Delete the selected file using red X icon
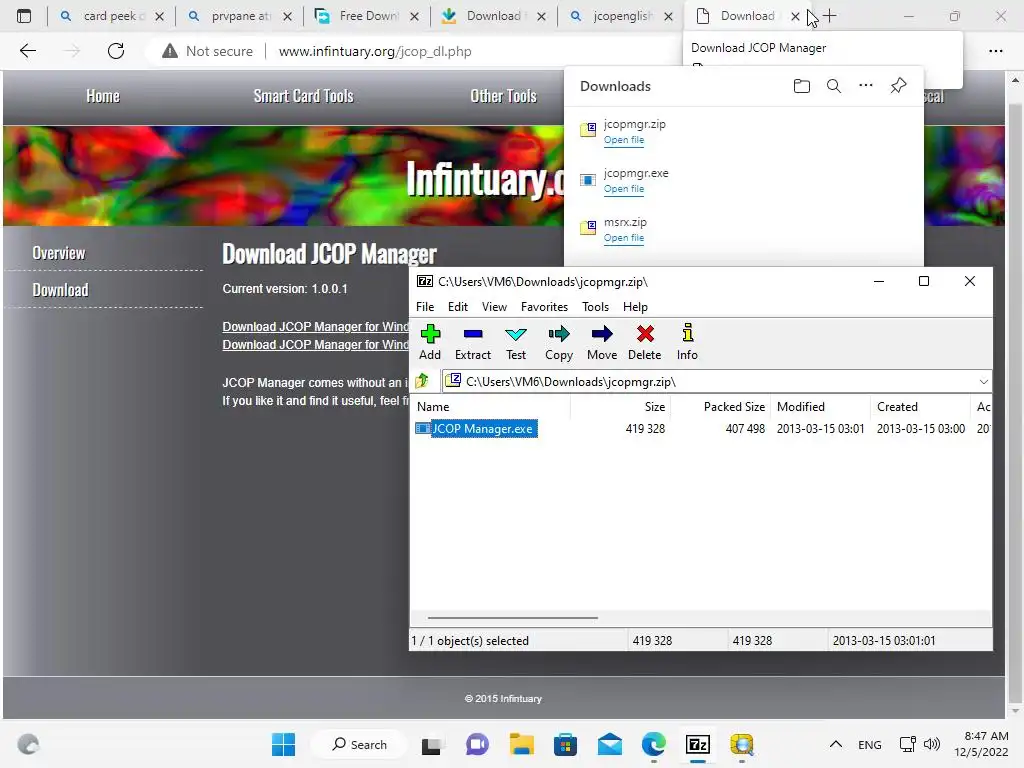Screen dimensions: 1024x768 pos(645,342)
